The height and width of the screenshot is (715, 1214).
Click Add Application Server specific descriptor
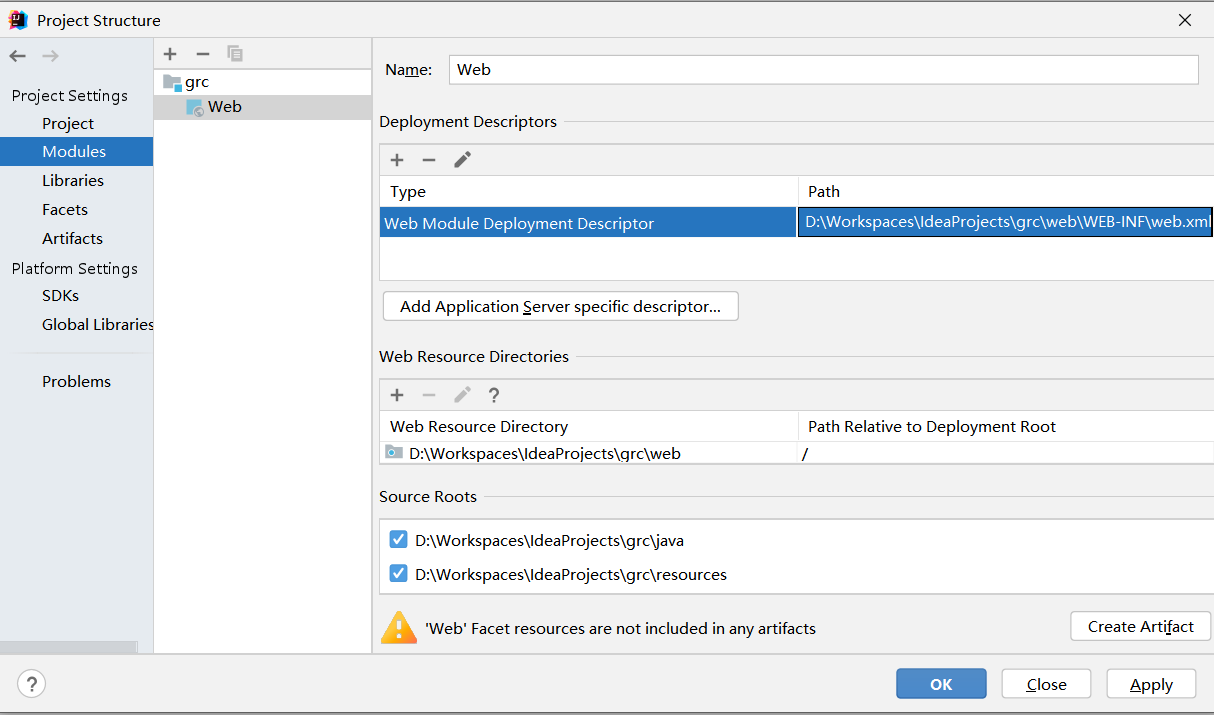point(560,306)
